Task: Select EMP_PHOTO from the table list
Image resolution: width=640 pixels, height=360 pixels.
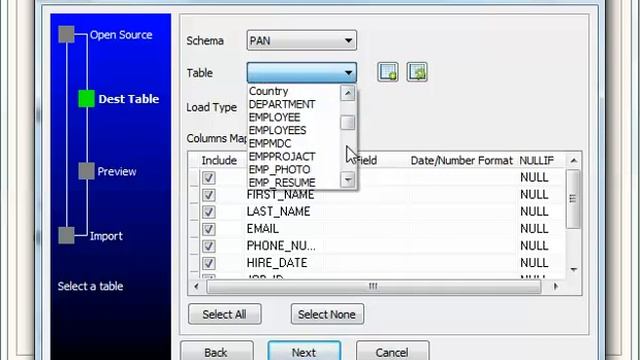Action: (279, 169)
